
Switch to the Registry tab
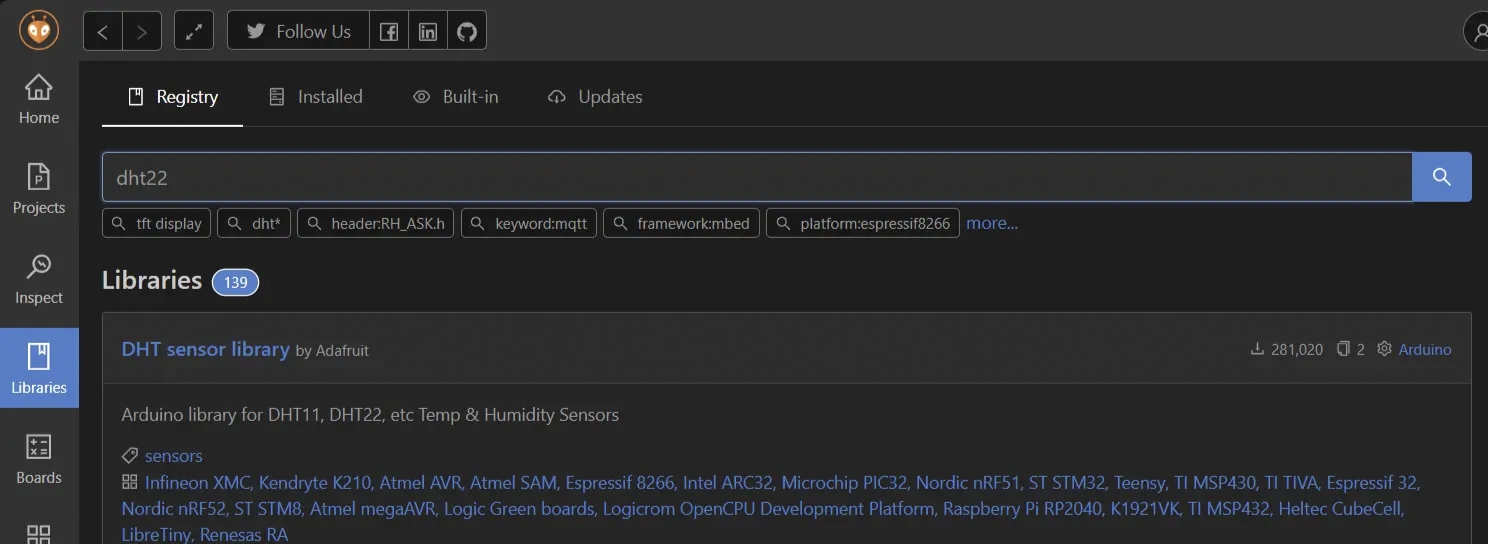click(x=172, y=97)
